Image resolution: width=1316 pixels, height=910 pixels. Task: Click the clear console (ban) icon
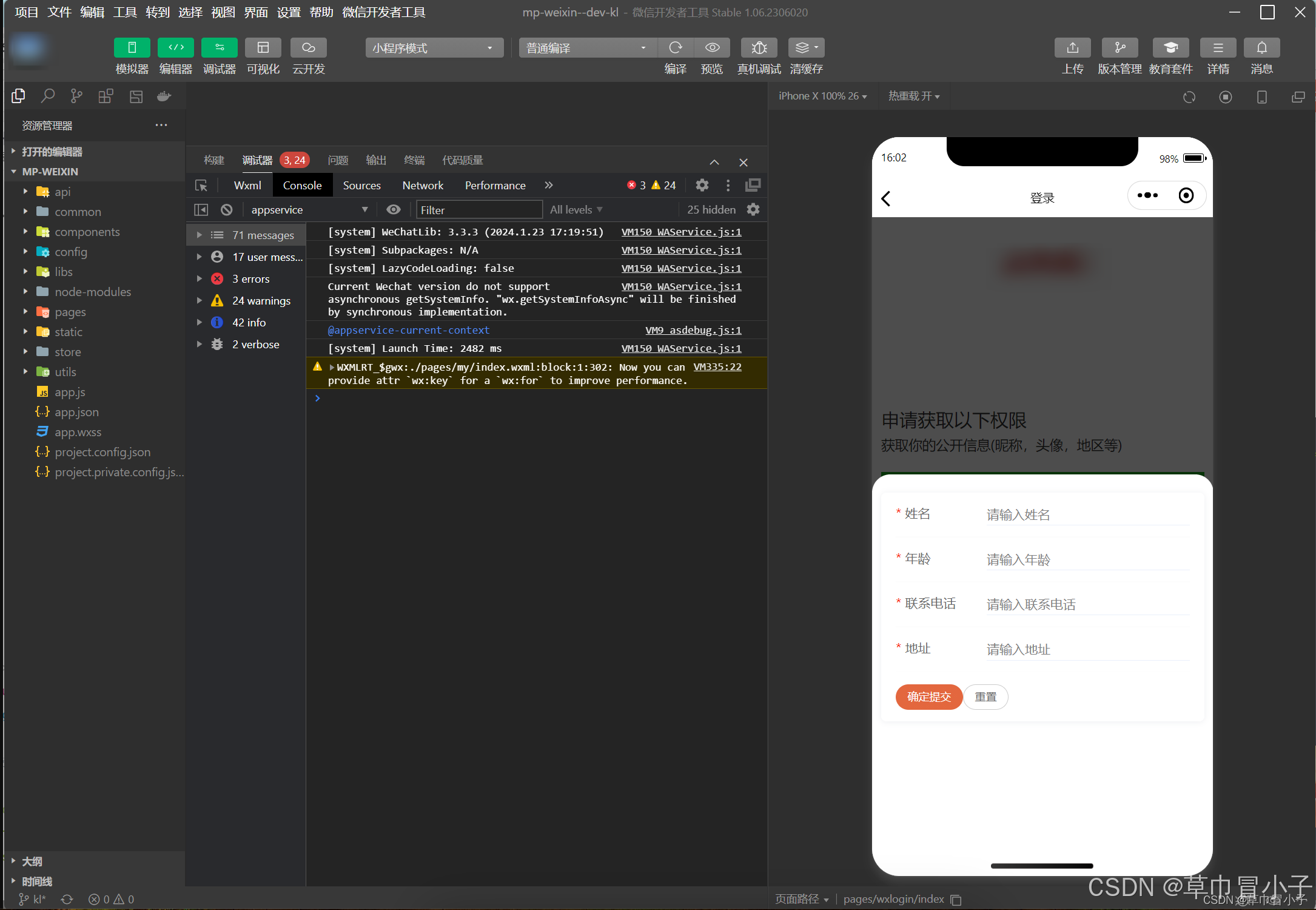pos(227,210)
